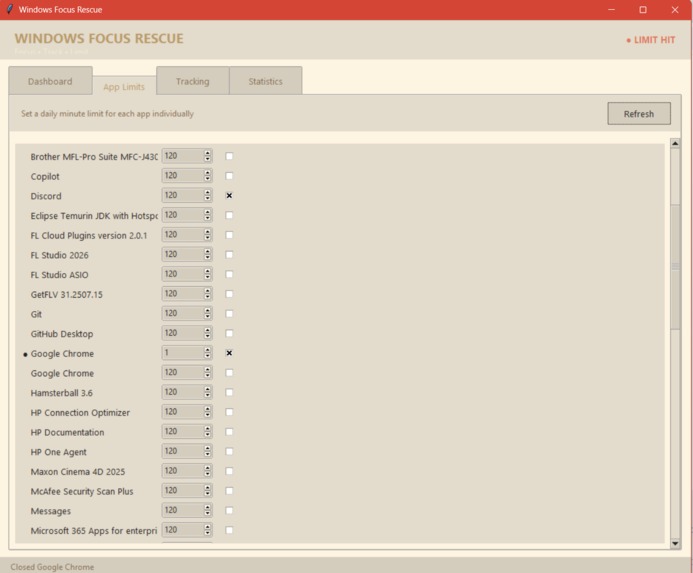693x573 pixels.
Task: Check the Hamsterball 3.6 checkbox
Action: coord(229,392)
